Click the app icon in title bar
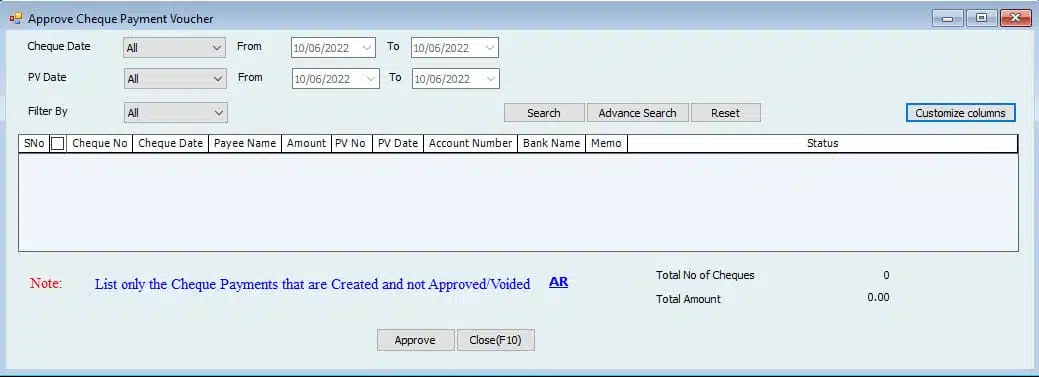Screen dimensions: 1039x377 coord(15,19)
